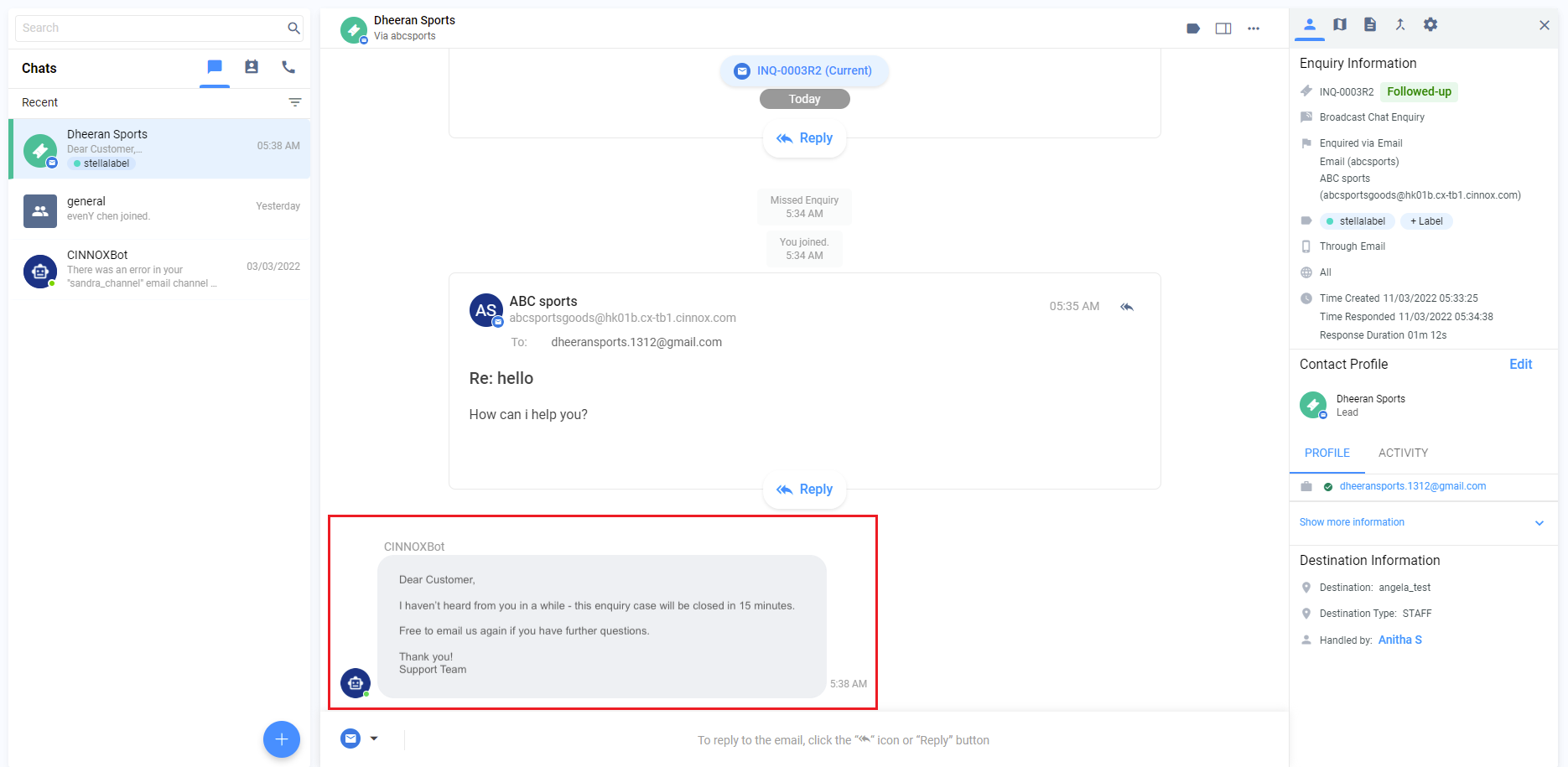Click the Anitha S handler link

(1400, 640)
